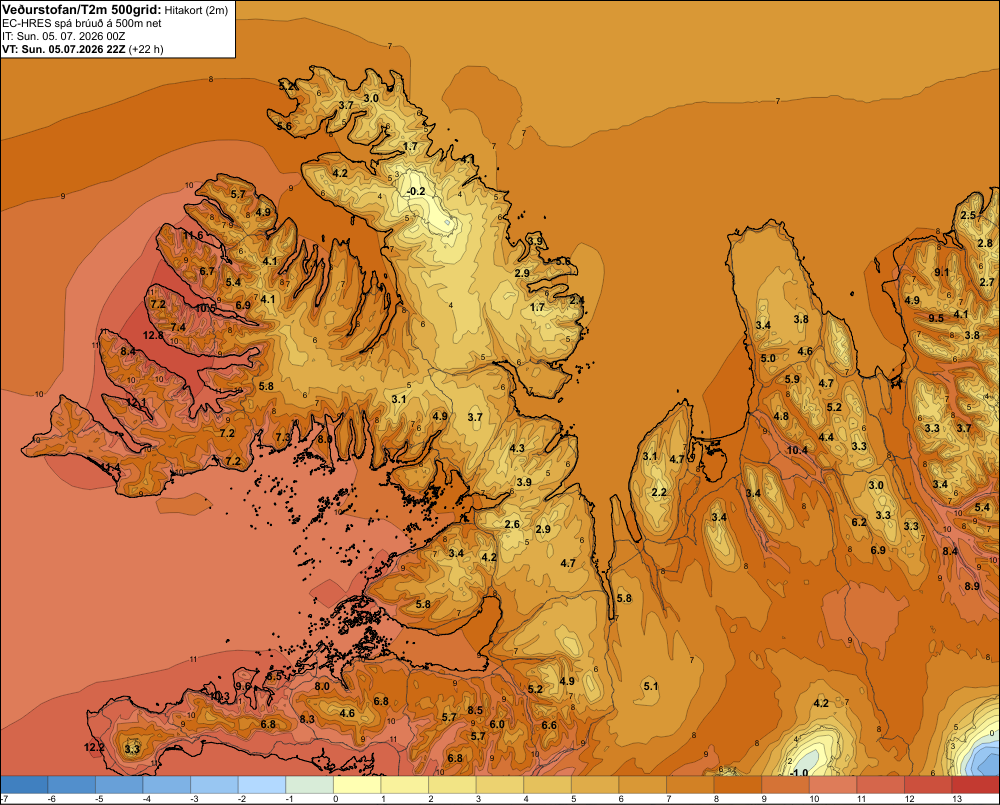The height and width of the screenshot is (805, 1000).
Task: Click the legend swatch between -7 and -6
Action: tap(24, 784)
